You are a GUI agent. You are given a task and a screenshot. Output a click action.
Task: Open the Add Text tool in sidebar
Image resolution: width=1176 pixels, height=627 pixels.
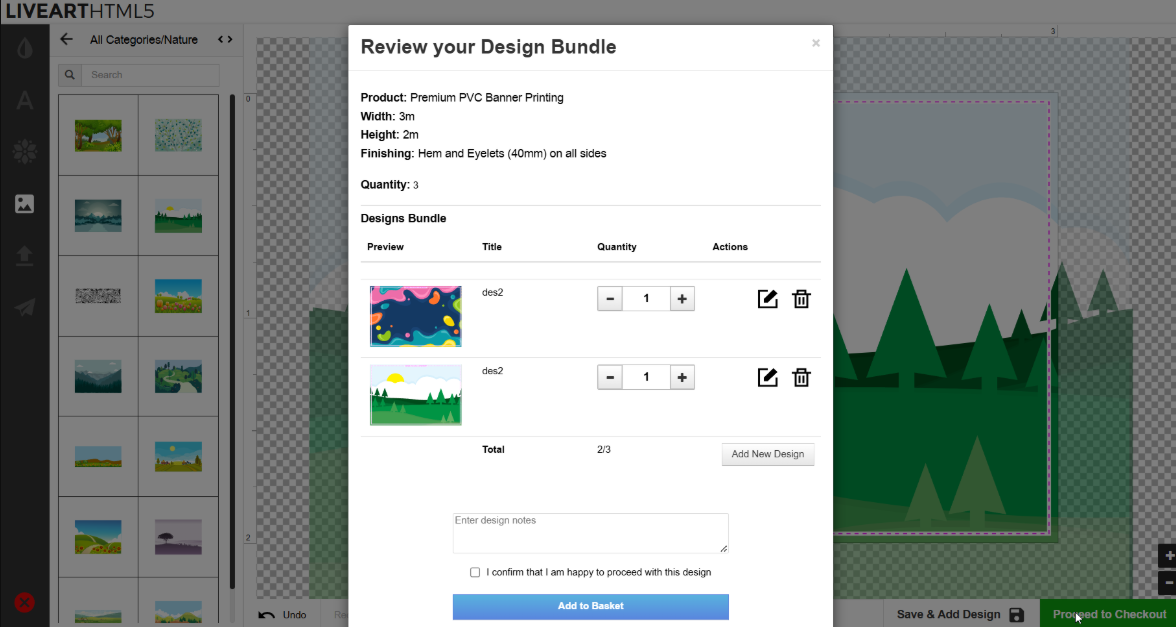(25, 100)
